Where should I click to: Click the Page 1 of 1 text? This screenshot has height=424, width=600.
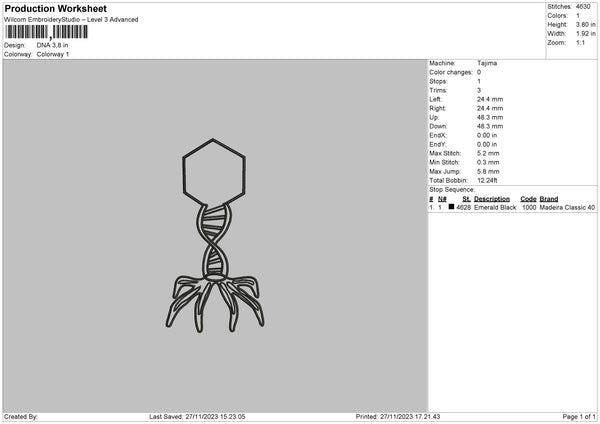[x=579, y=417]
